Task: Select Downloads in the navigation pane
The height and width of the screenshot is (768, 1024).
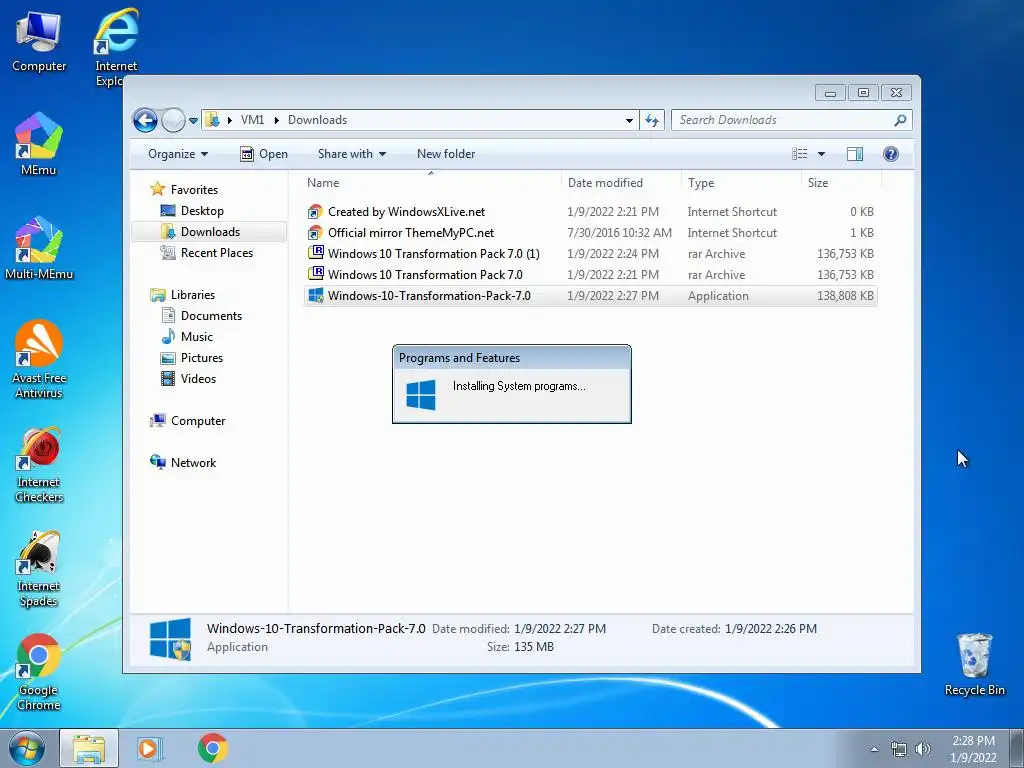Action: tap(210, 232)
